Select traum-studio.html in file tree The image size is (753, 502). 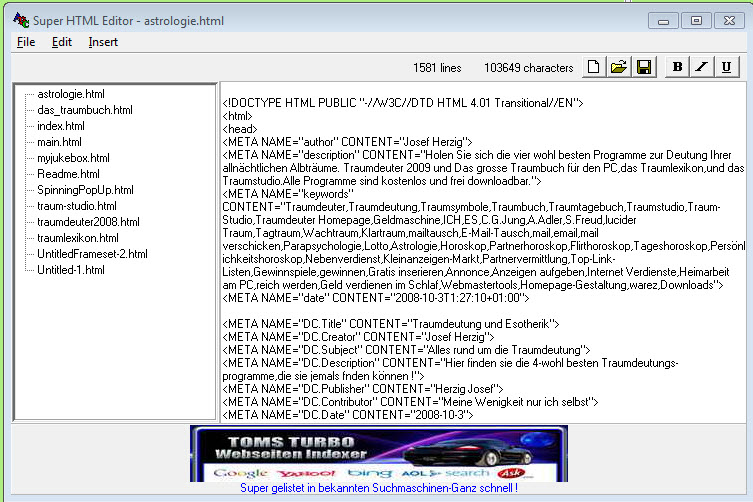tap(77, 206)
